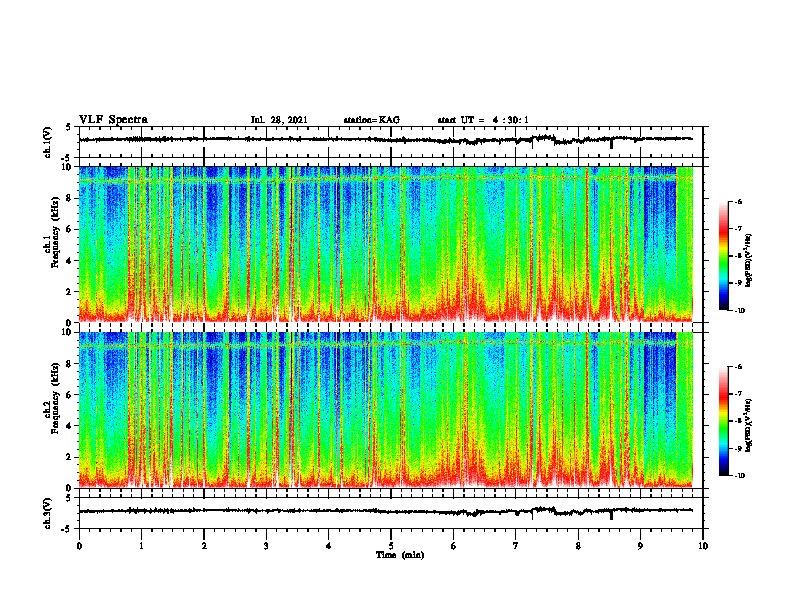Select the ch.2 "Frequency (kHz)" axis label
The image size is (792, 612).
click(x=54, y=397)
